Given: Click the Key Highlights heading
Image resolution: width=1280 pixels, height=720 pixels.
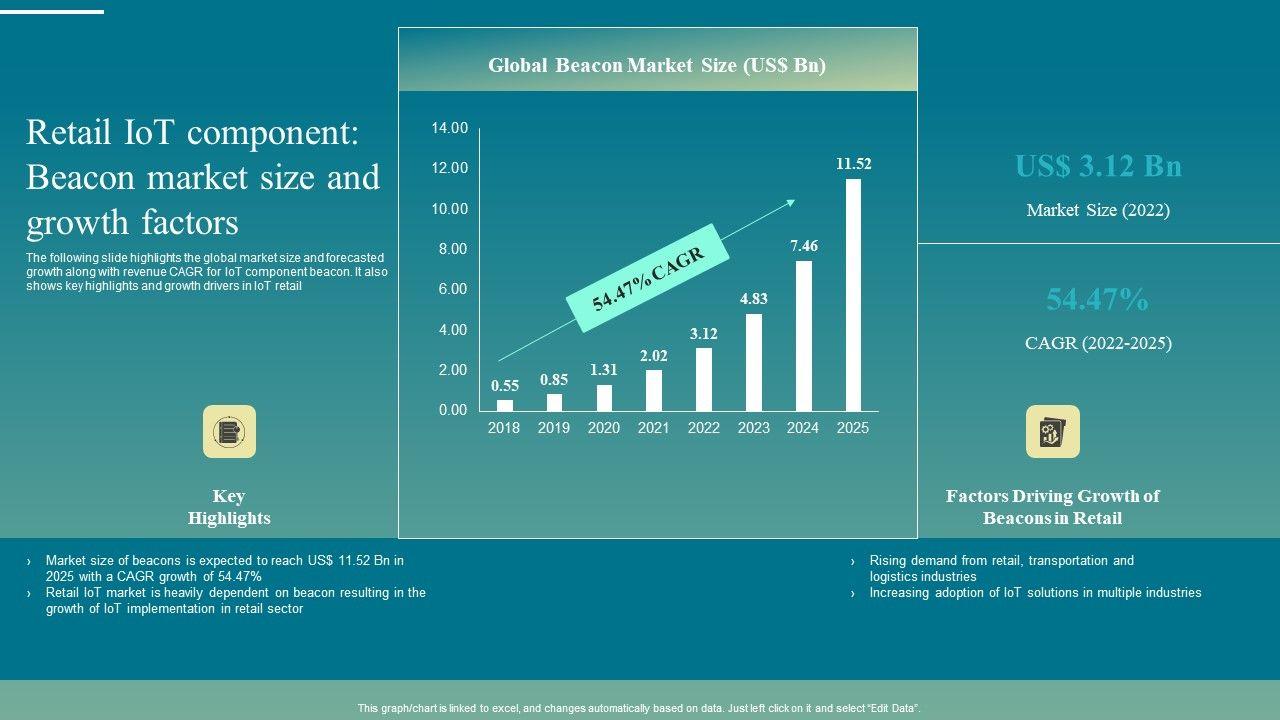Looking at the screenshot, I should 229,507.
